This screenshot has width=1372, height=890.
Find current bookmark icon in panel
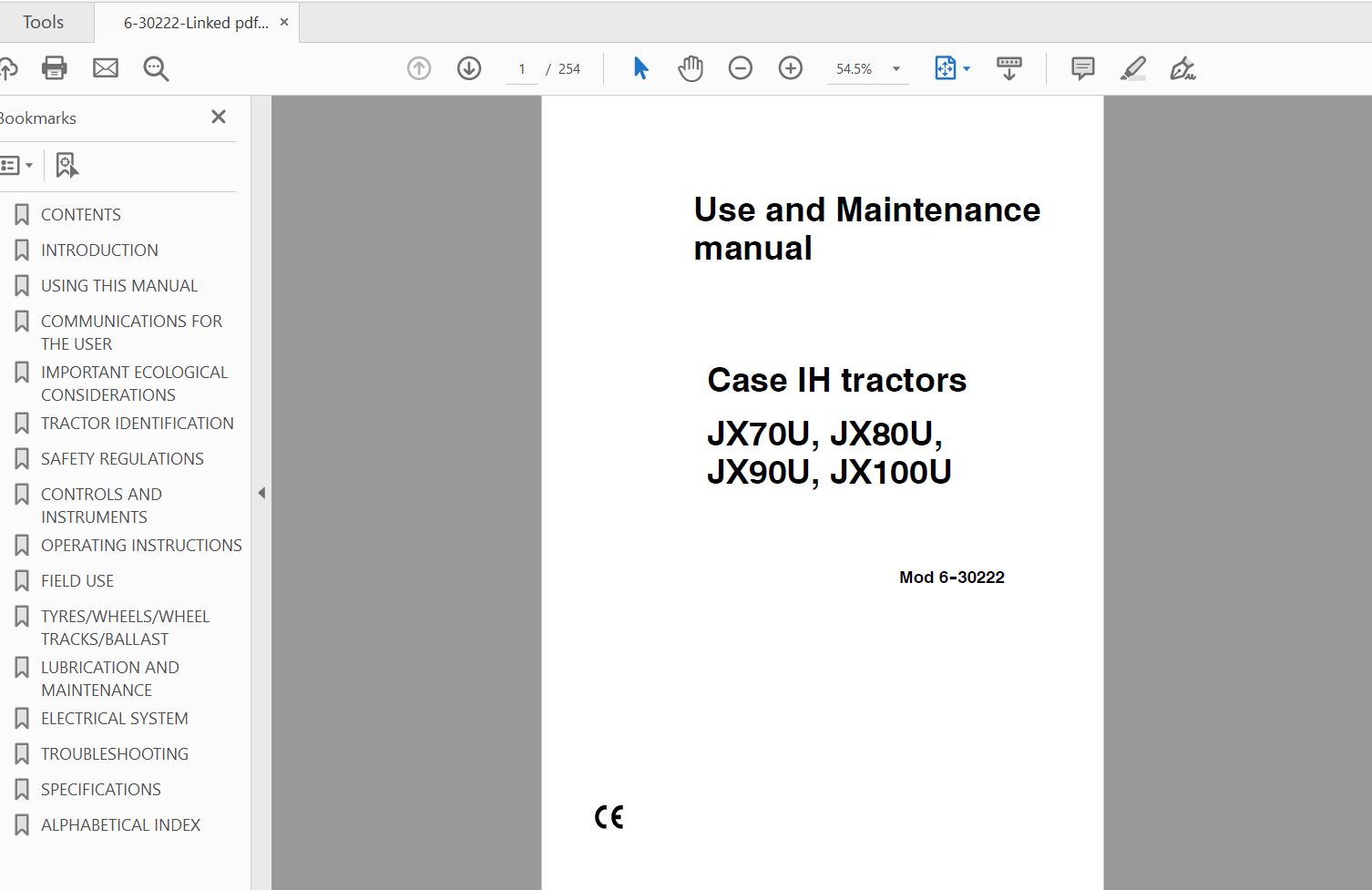(x=67, y=165)
